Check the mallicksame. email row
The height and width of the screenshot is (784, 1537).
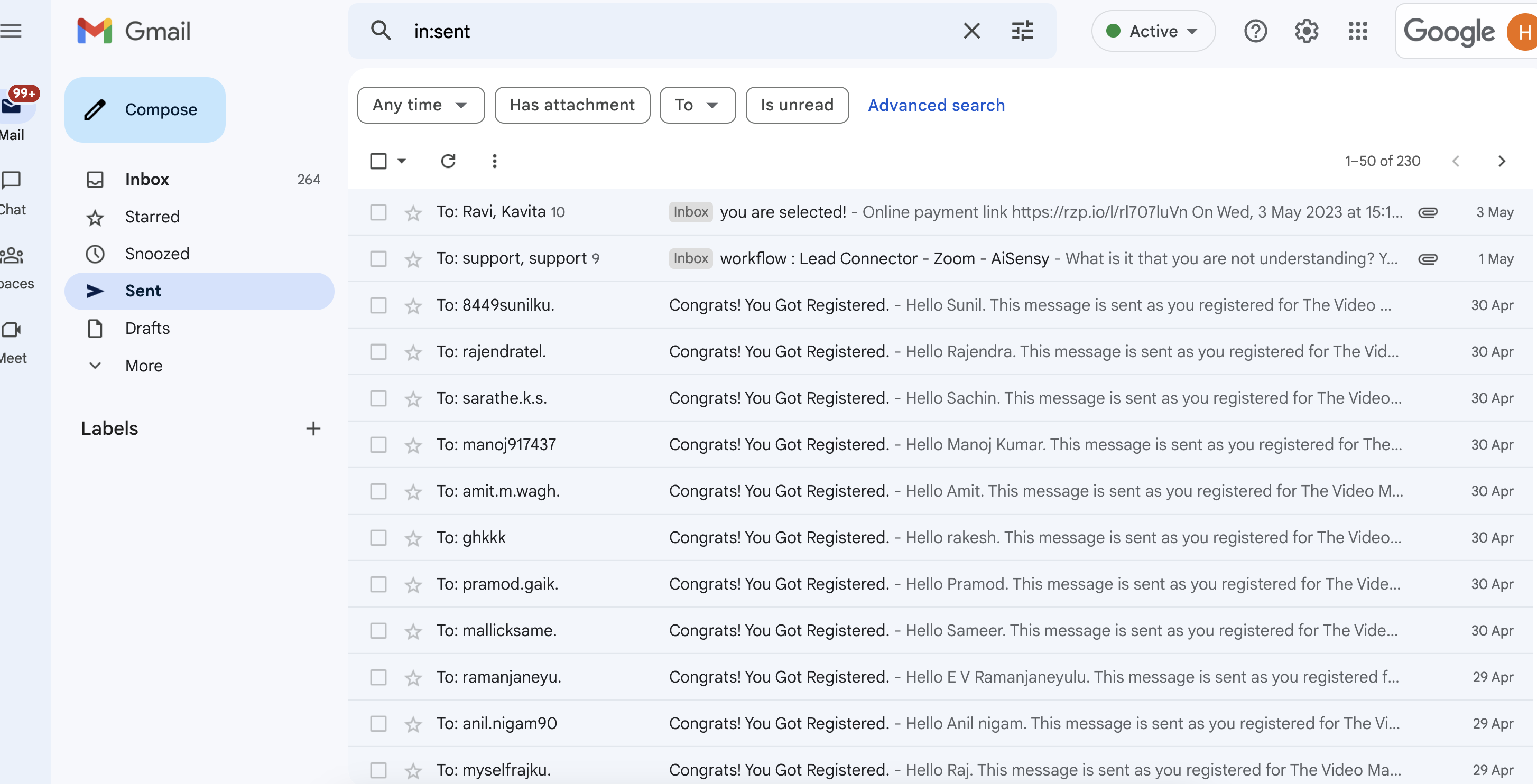point(378,631)
